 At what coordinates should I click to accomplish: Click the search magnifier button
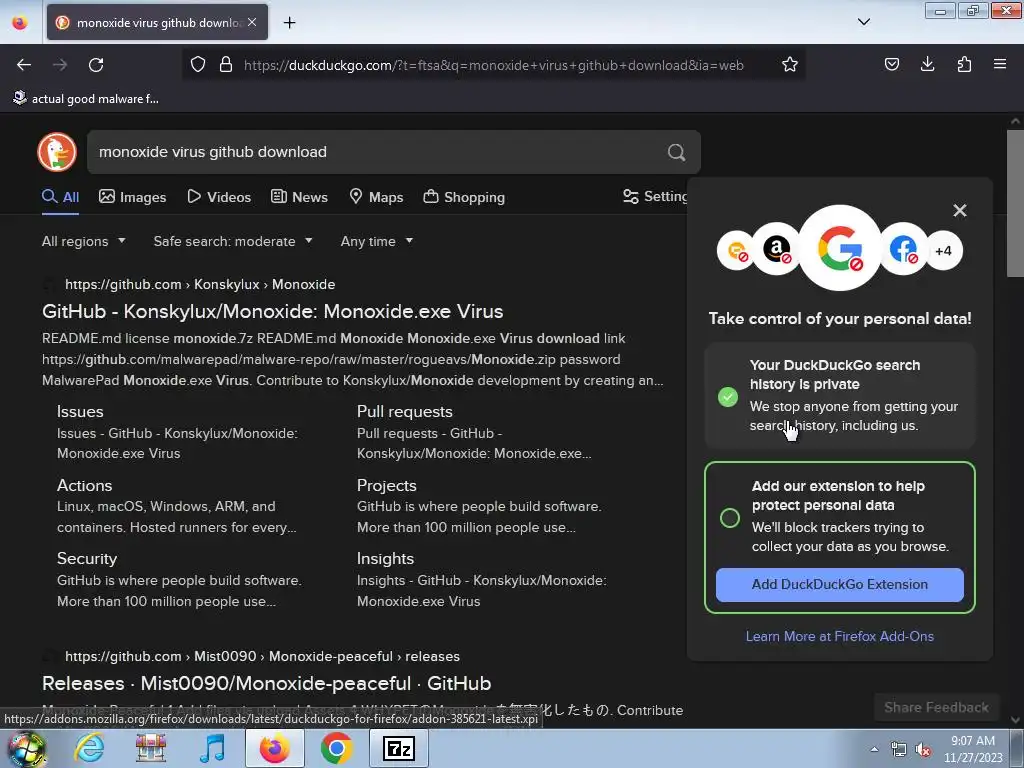pos(677,152)
